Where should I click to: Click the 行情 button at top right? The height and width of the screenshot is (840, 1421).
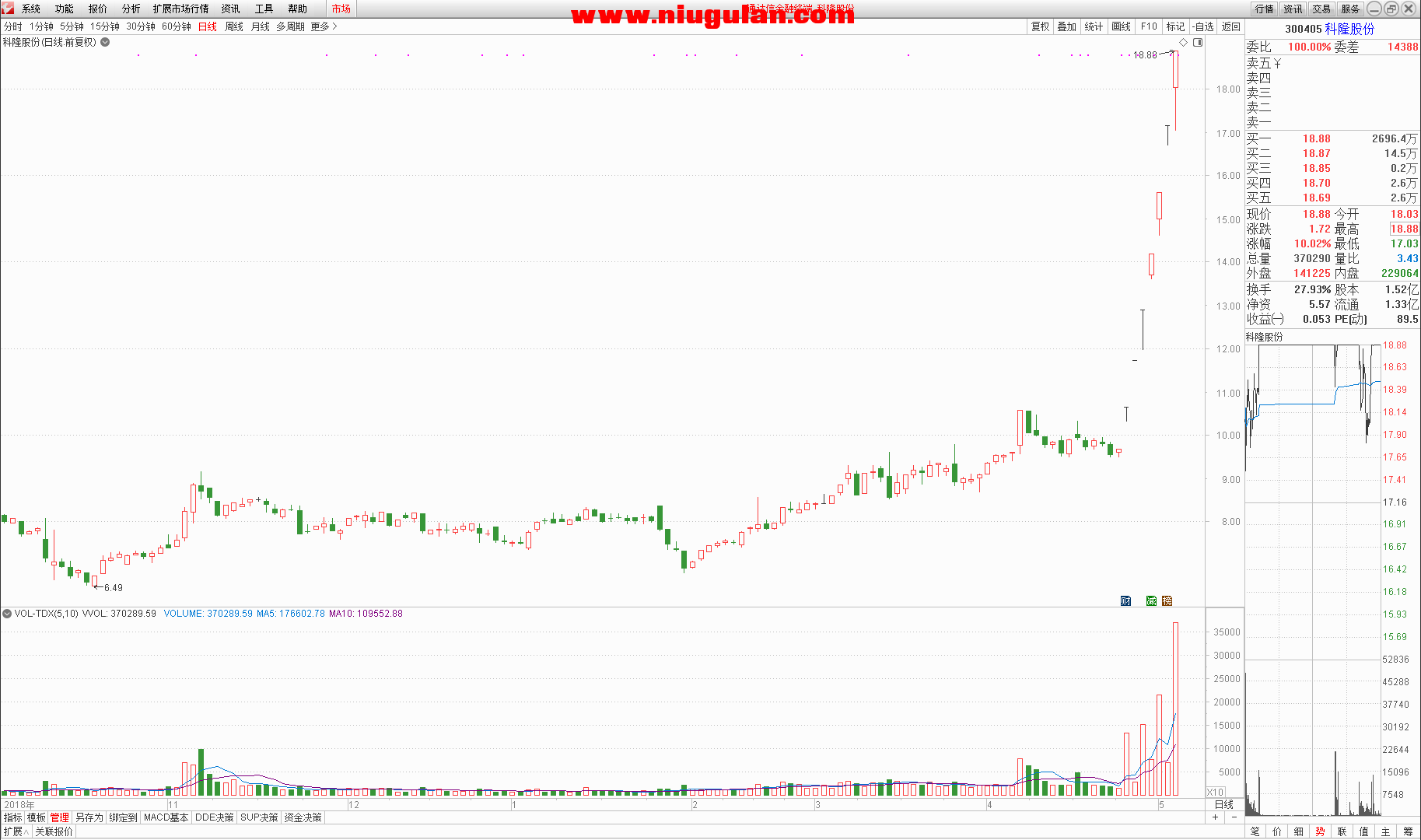tap(1265, 9)
